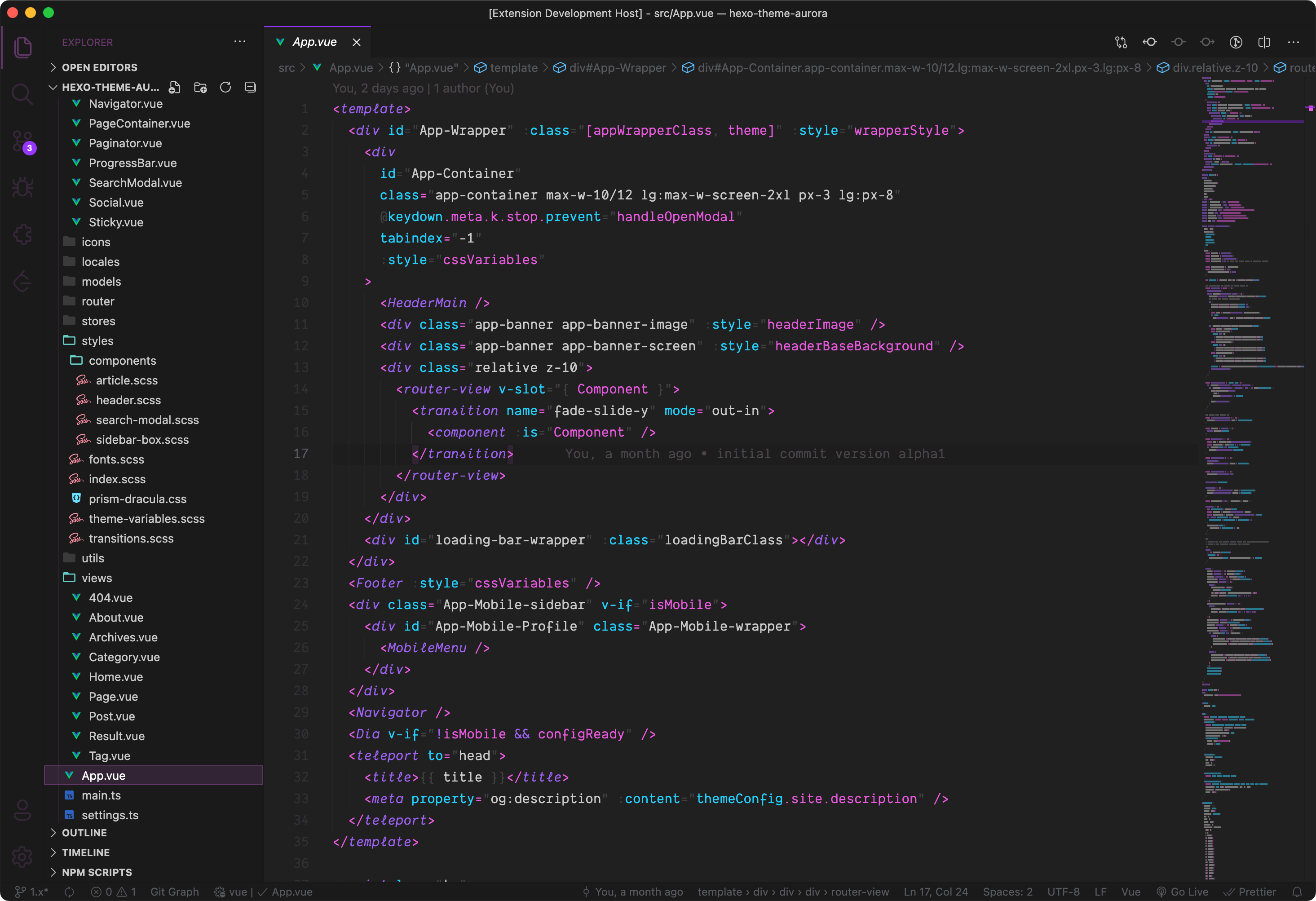This screenshot has height=901, width=1316.
Task: Close the App.vue editor tab
Action: [x=357, y=42]
